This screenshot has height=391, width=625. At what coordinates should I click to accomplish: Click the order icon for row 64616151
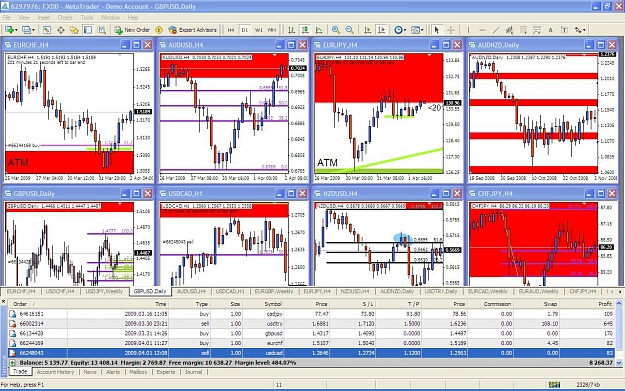(x=13, y=314)
